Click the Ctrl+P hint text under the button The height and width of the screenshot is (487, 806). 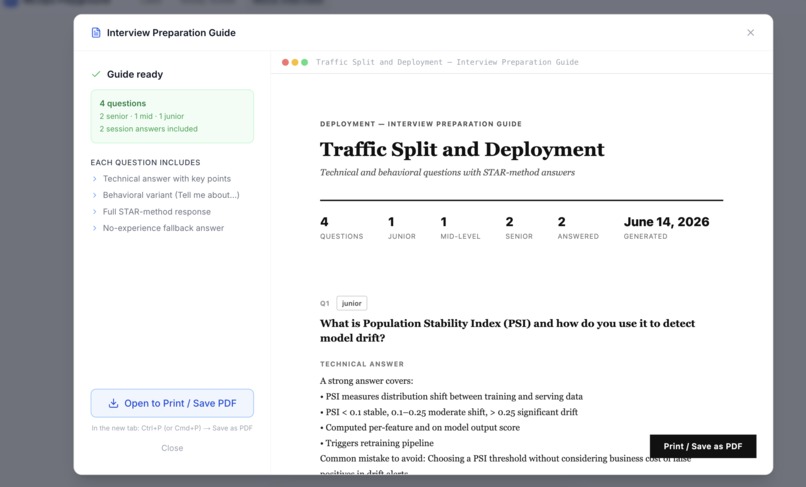coord(172,428)
